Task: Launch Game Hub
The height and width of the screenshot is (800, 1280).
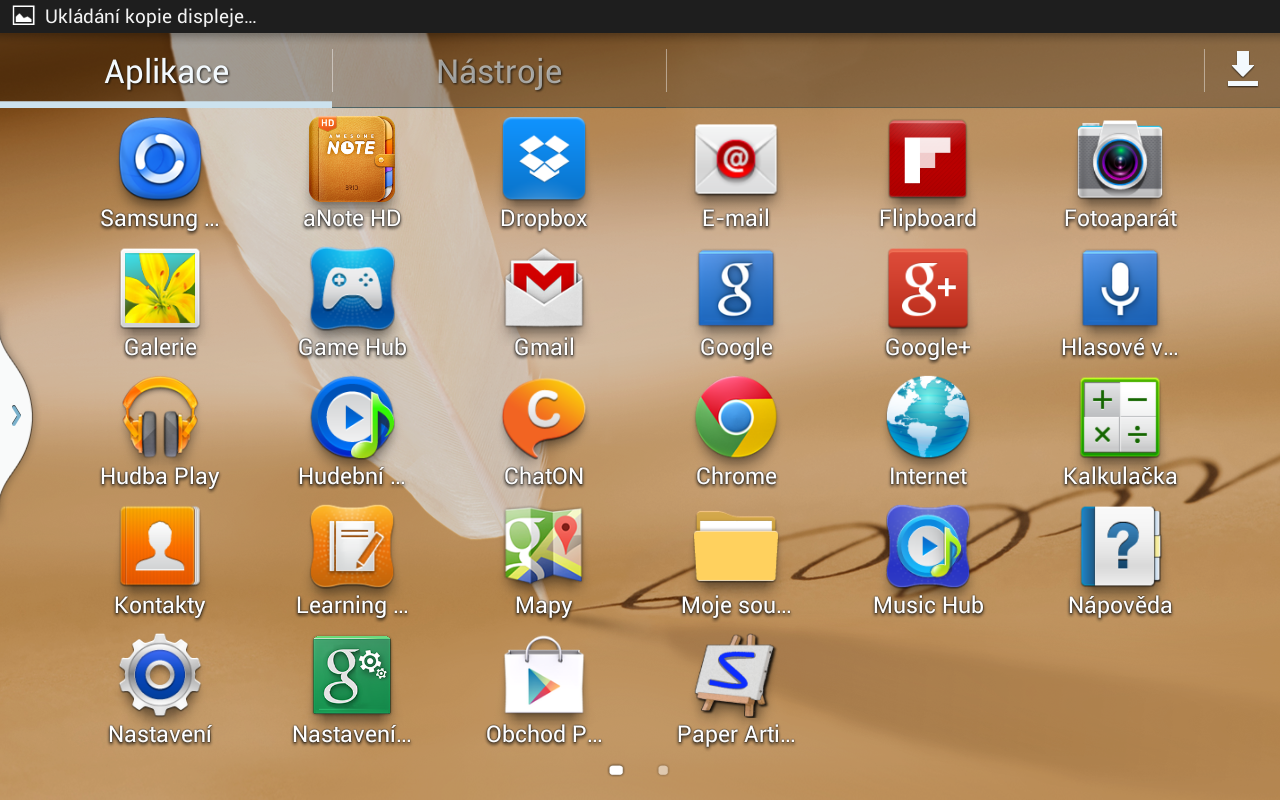Action: [x=352, y=289]
